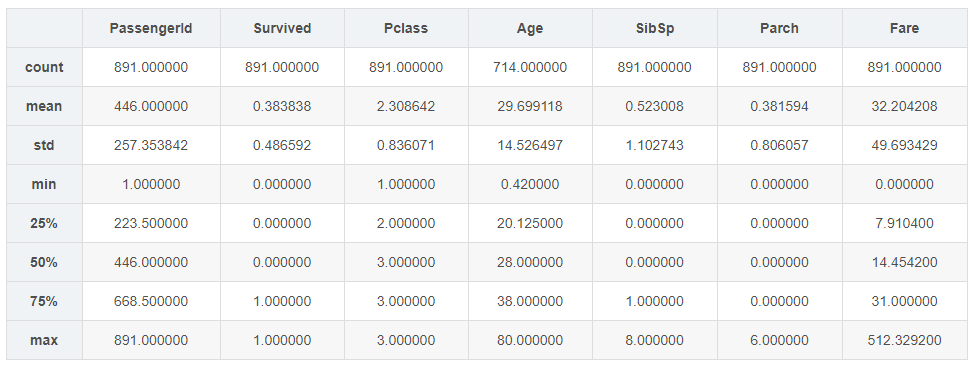This screenshot has height=369, width=979.
Task: Click the count row label
Action: [44, 67]
